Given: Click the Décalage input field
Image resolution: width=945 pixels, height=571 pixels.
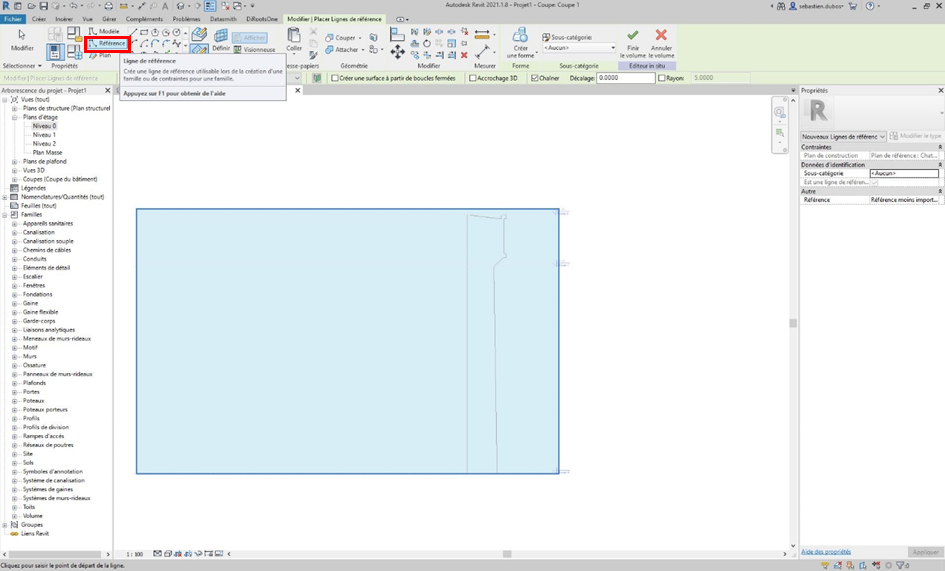Looking at the screenshot, I should [x=625, y=78].
